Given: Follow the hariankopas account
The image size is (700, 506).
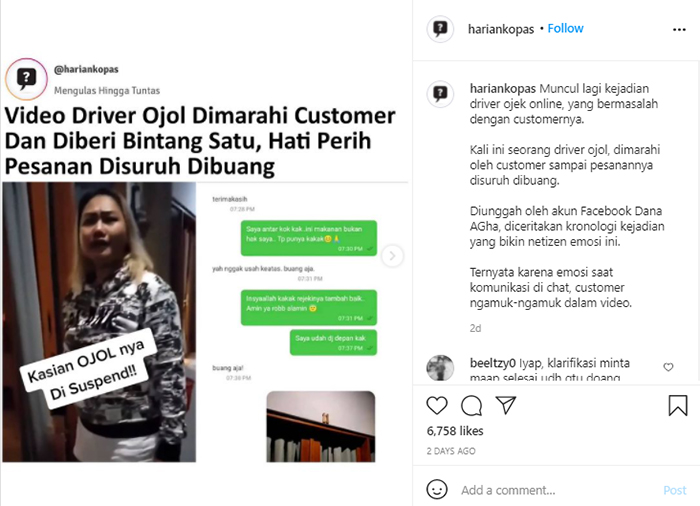Looking at the screenshot, I should [x=565, y=28].
